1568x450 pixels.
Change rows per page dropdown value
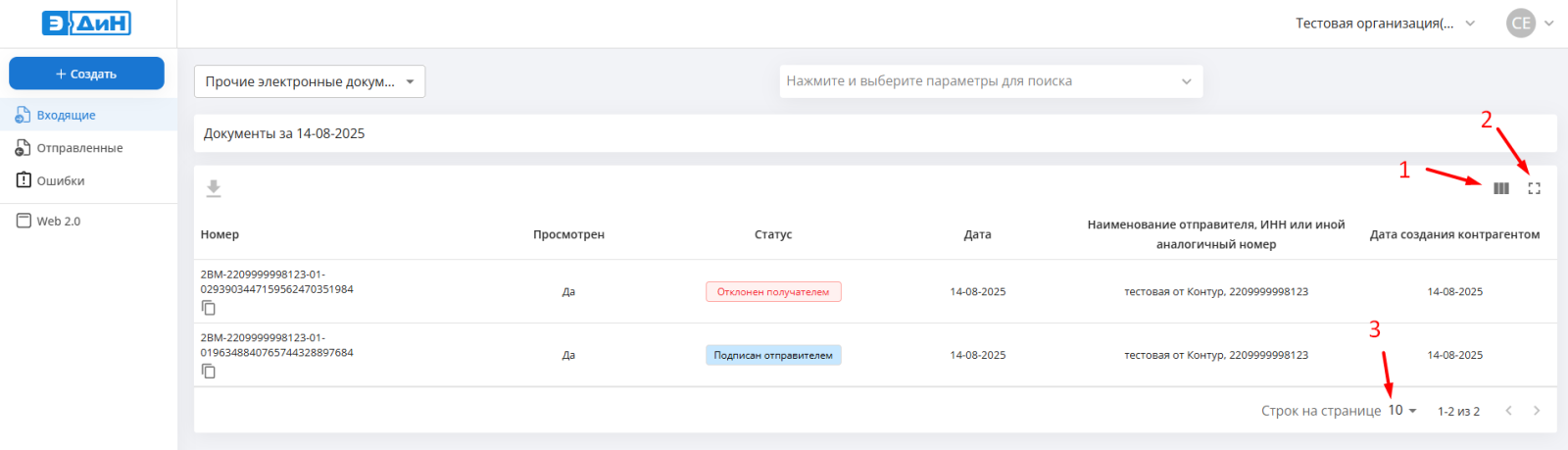click(x=1402, y=411)
